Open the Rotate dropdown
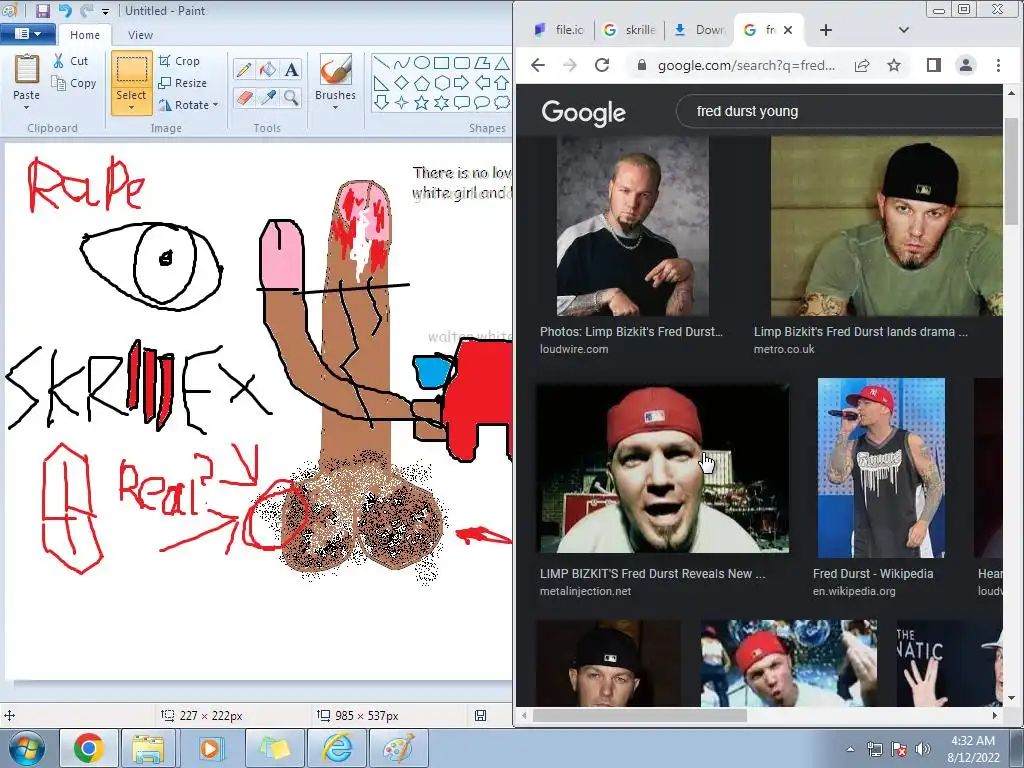The image size is (1024, 768). pos(188,105)
